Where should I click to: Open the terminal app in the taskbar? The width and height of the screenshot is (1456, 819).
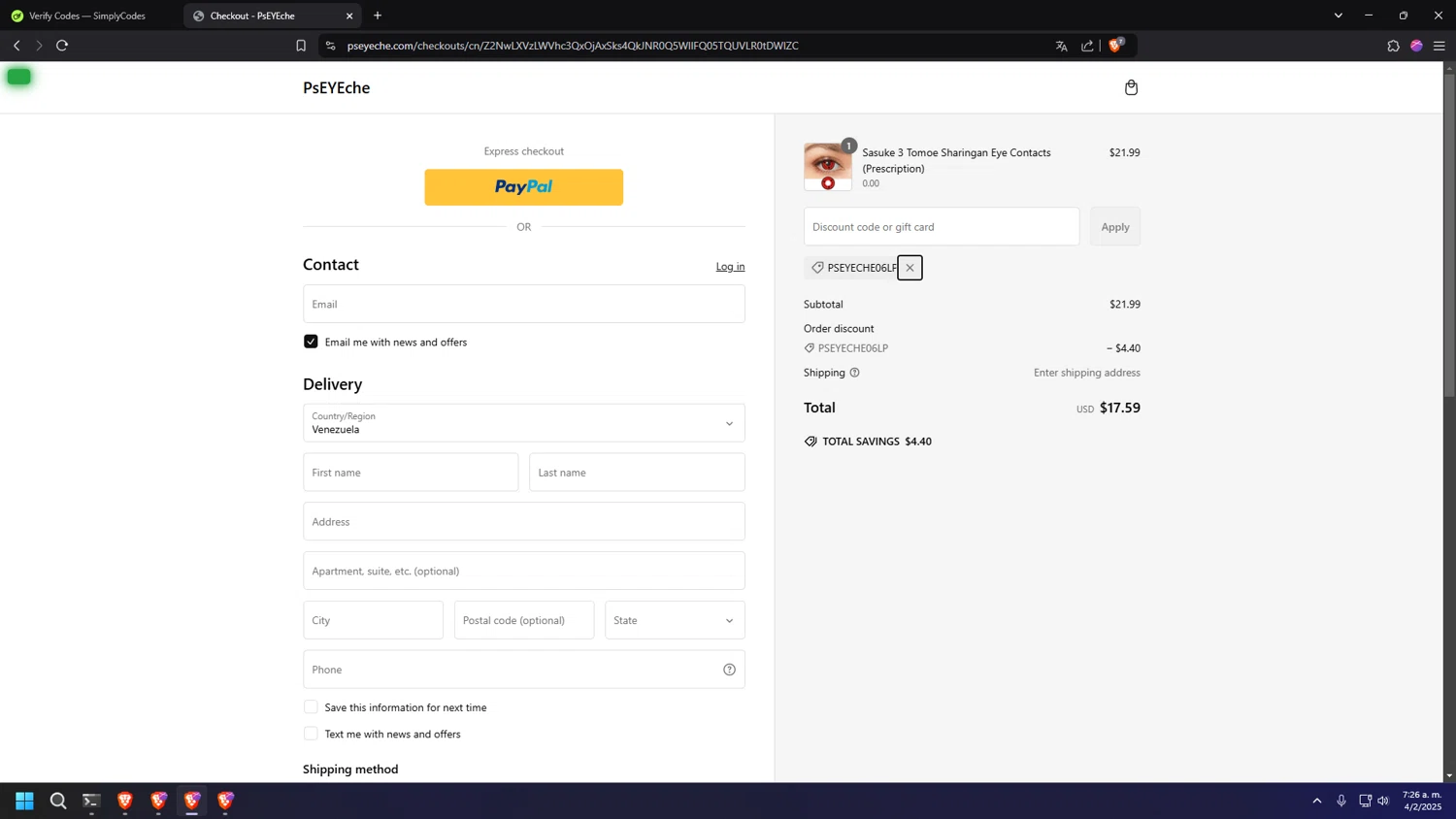[x=91, y=801]
